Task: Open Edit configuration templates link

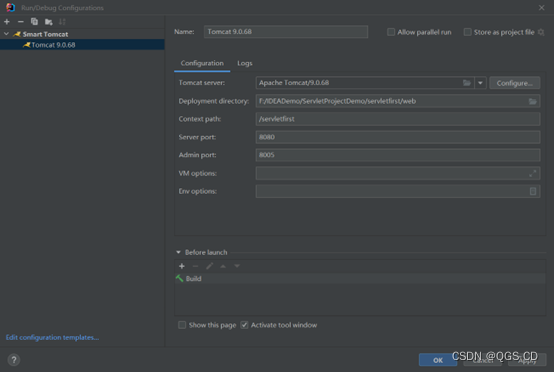Action: click(52, 337)
